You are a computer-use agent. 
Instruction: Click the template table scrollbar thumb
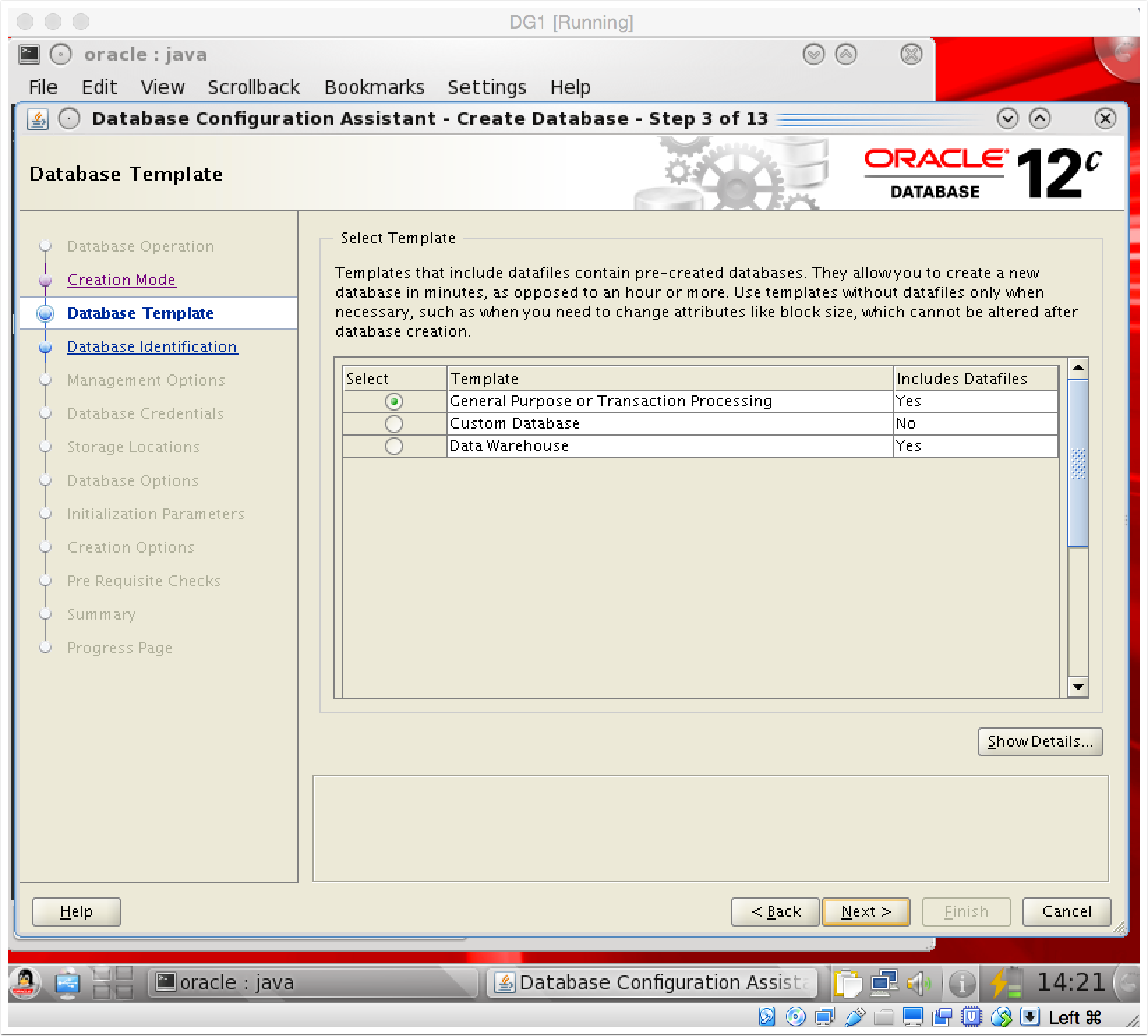pyautogui.click(x=1078, y=463)
